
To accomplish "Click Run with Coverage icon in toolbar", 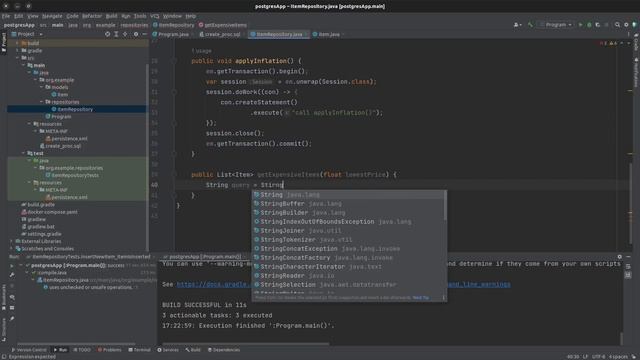I will (x=598, y=25).
